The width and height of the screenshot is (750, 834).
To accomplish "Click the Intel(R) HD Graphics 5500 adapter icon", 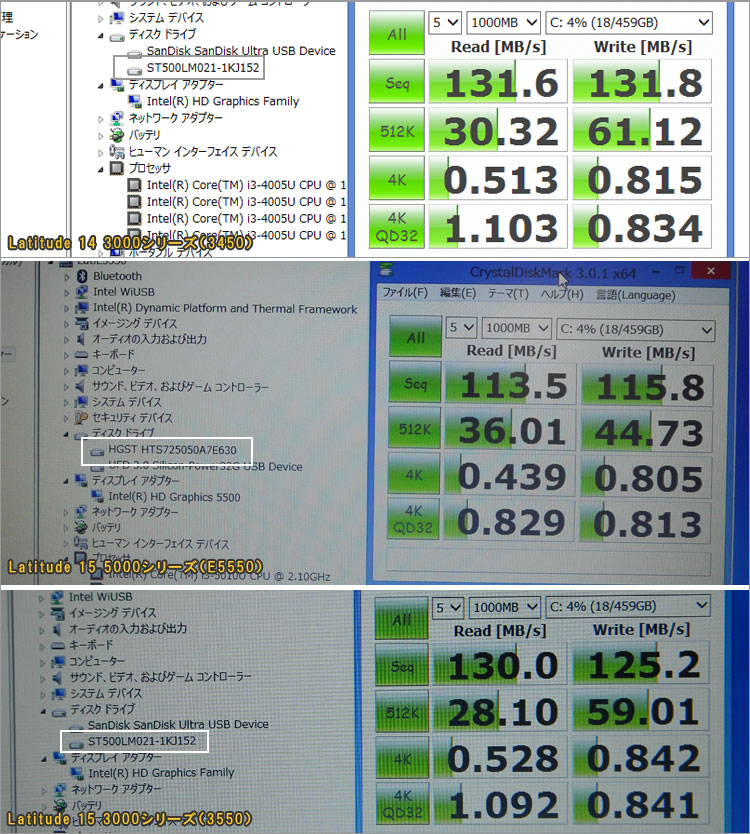I will pyautogui.click(x=97, y=496).
